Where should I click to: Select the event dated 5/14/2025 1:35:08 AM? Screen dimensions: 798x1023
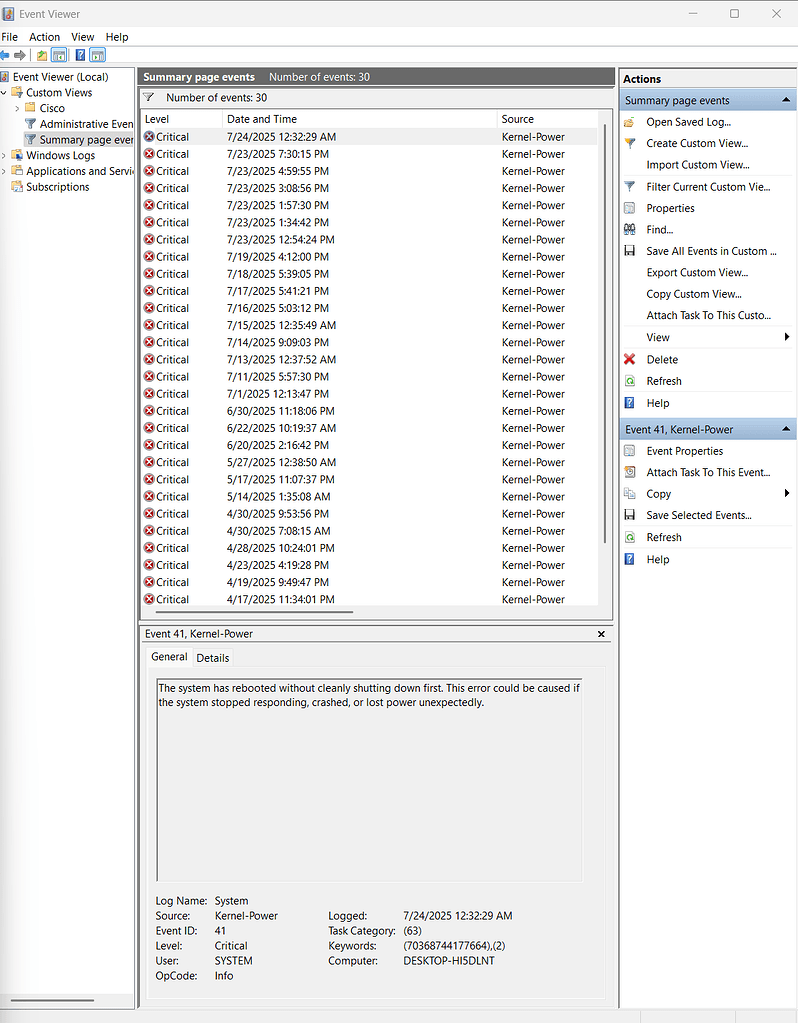coord(369,496)
